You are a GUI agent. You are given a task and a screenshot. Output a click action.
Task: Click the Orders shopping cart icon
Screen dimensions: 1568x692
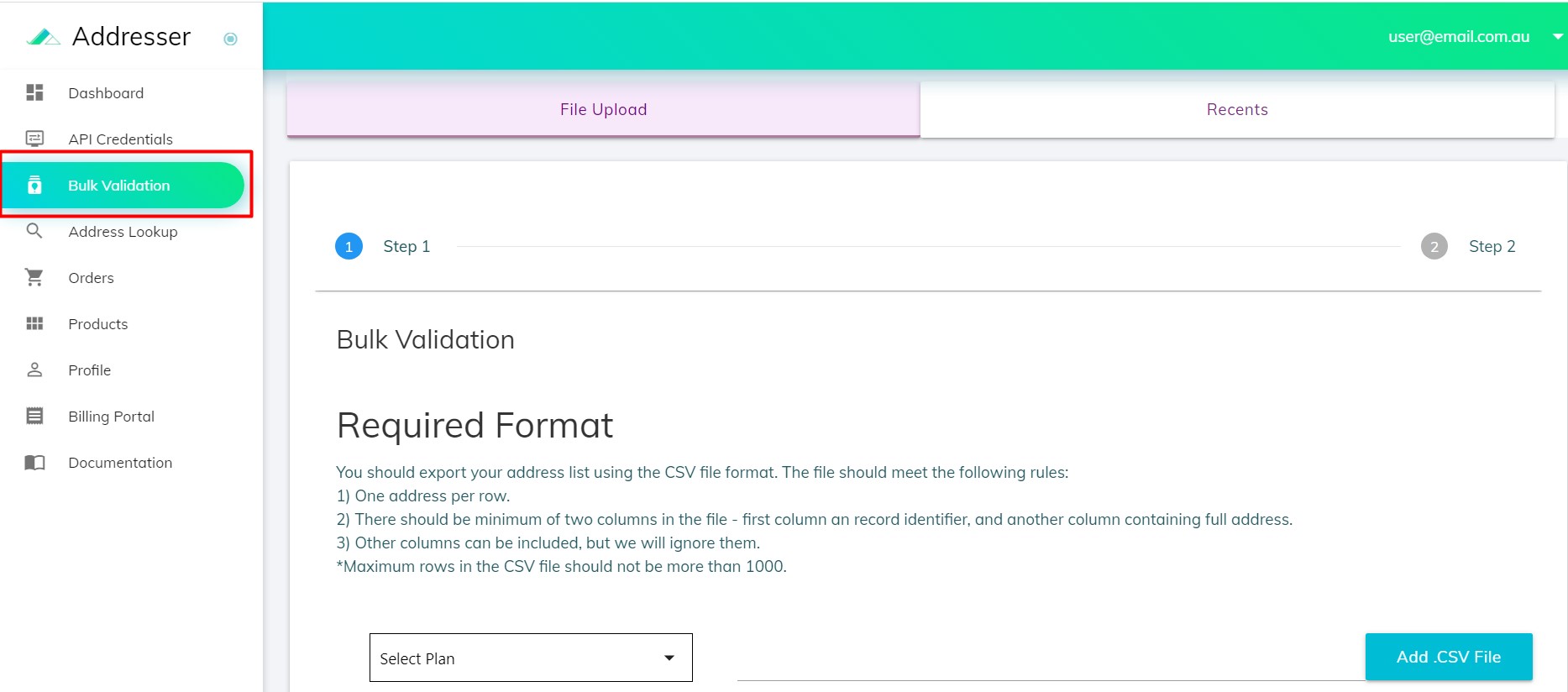pos(34,277)
